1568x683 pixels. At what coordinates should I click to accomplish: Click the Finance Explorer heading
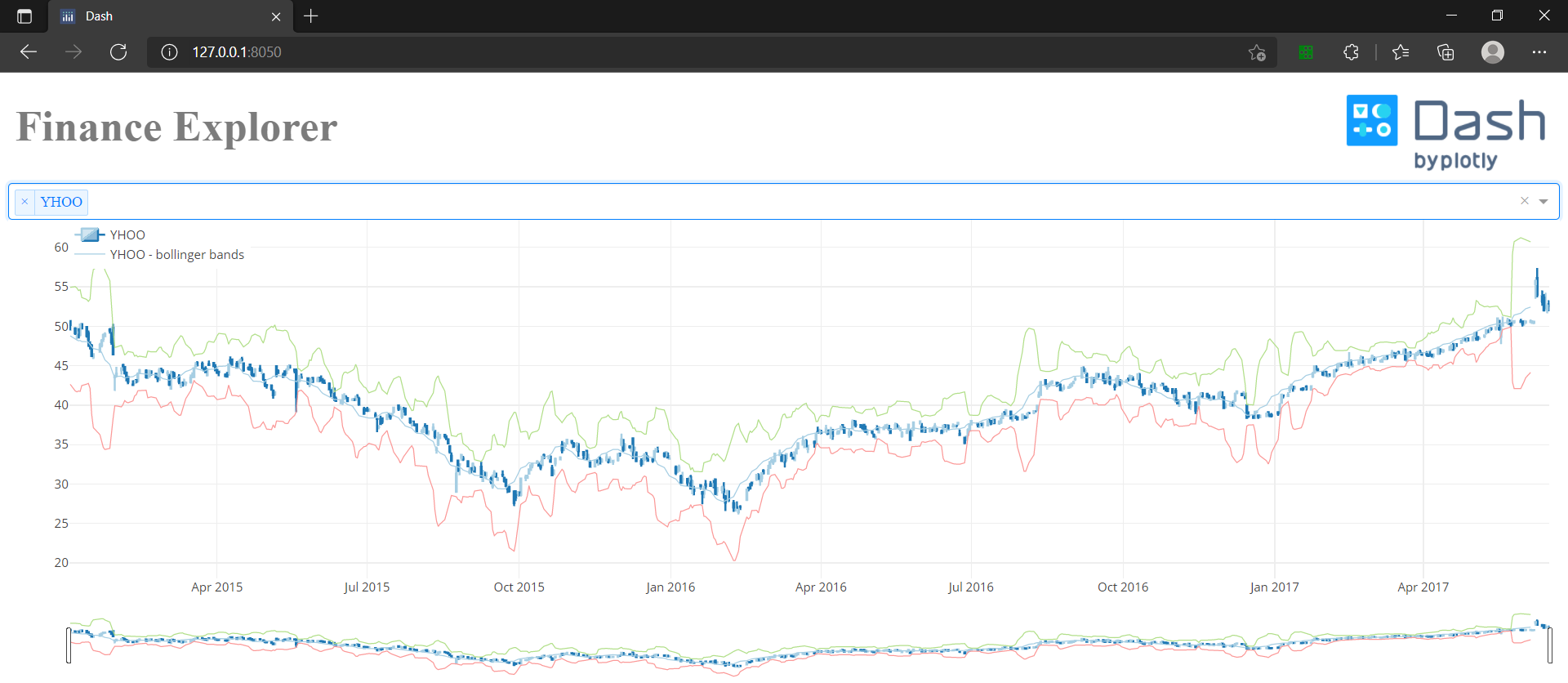(176, 127)
